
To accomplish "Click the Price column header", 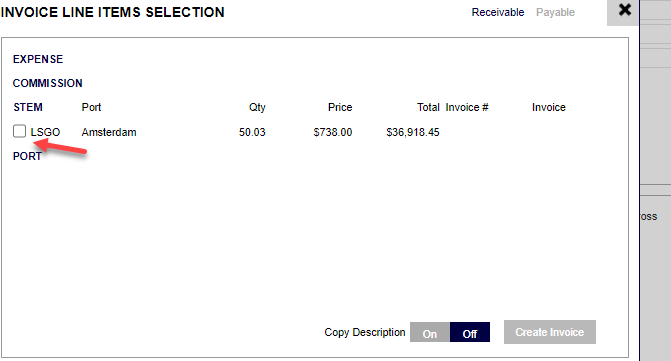I will coord(340,107).
